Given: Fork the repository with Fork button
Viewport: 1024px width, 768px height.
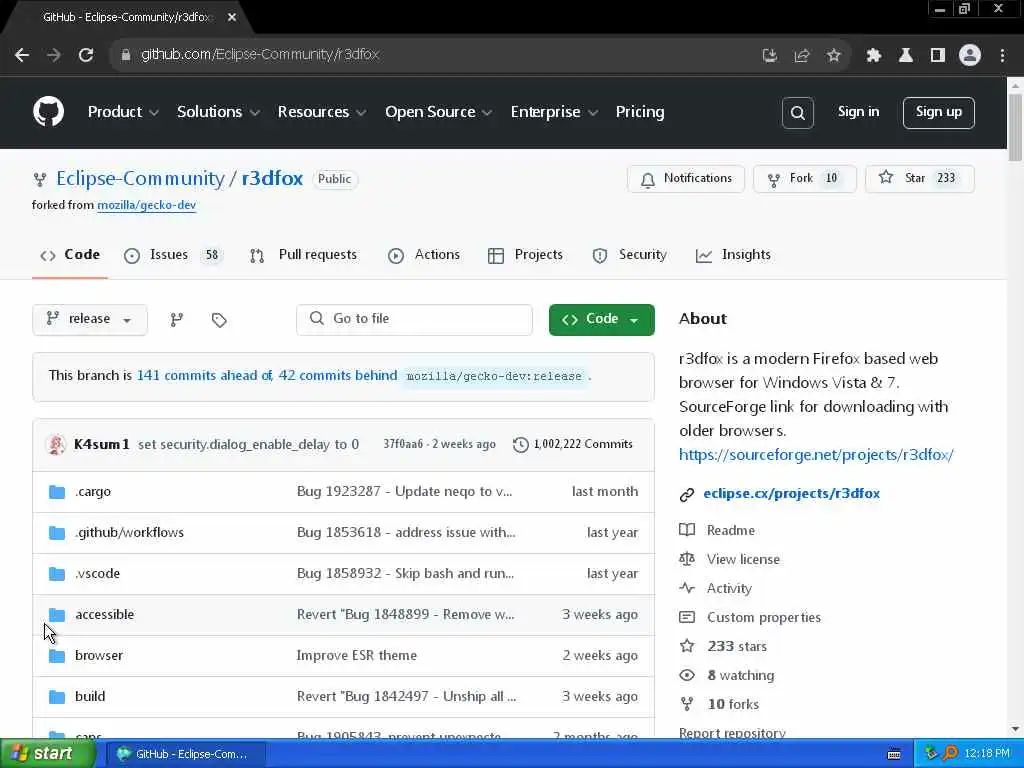Looking at the screenshot, I should (805, 178).
